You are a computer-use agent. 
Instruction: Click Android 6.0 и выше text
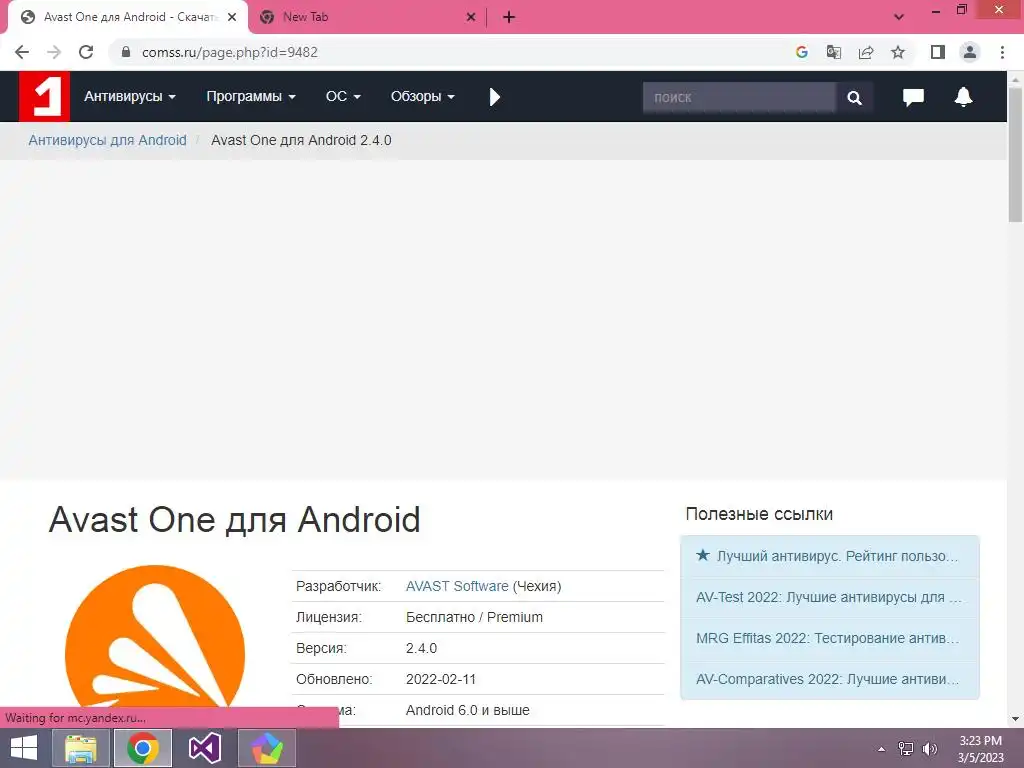pos(468,710)
